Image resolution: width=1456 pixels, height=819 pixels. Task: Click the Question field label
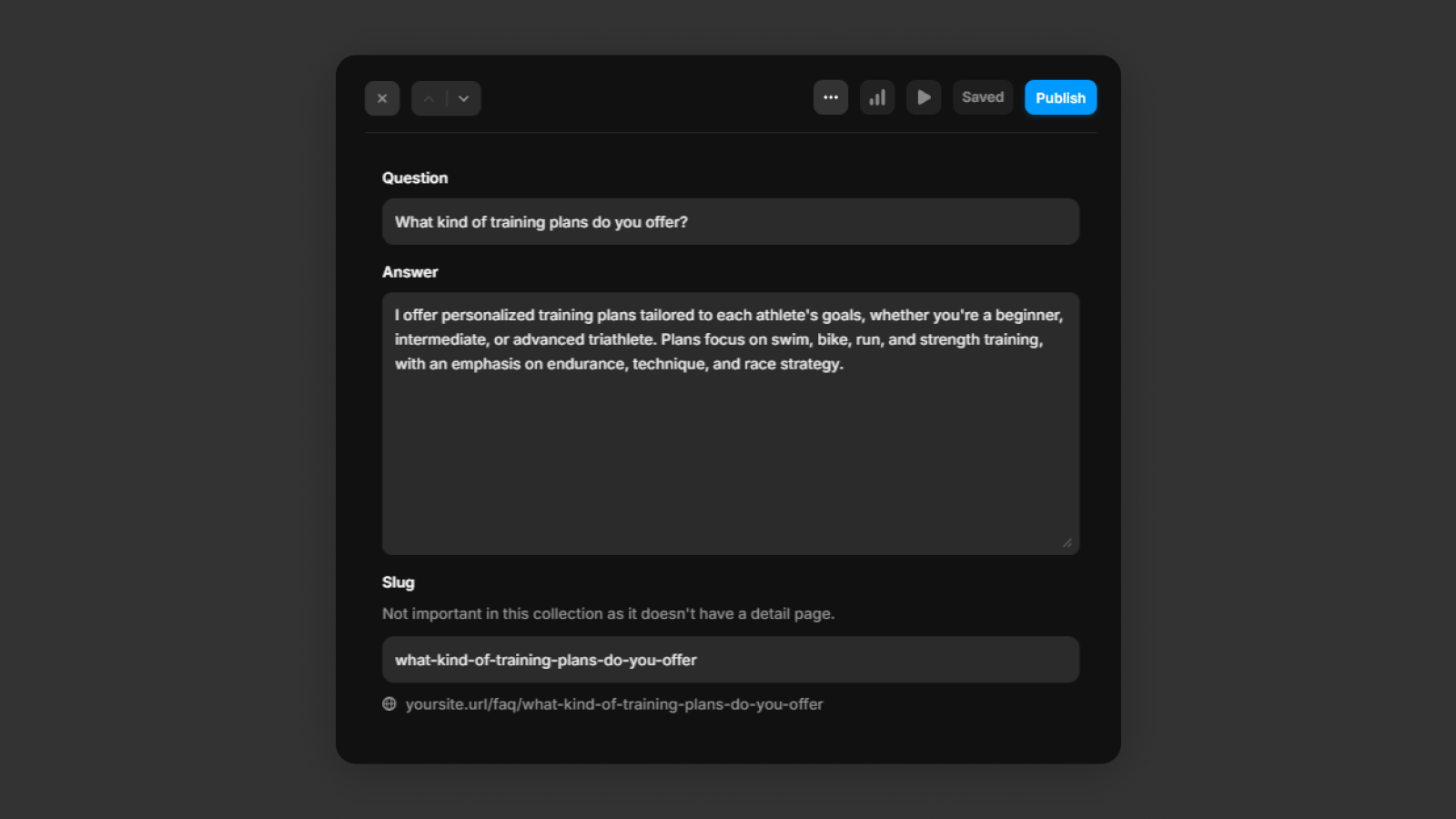[415, 178]
